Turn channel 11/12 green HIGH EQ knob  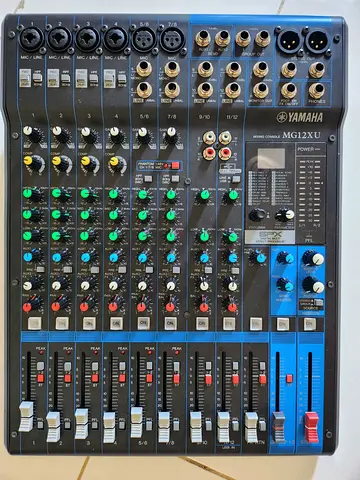pyautogui.click(x=233, y=195)
